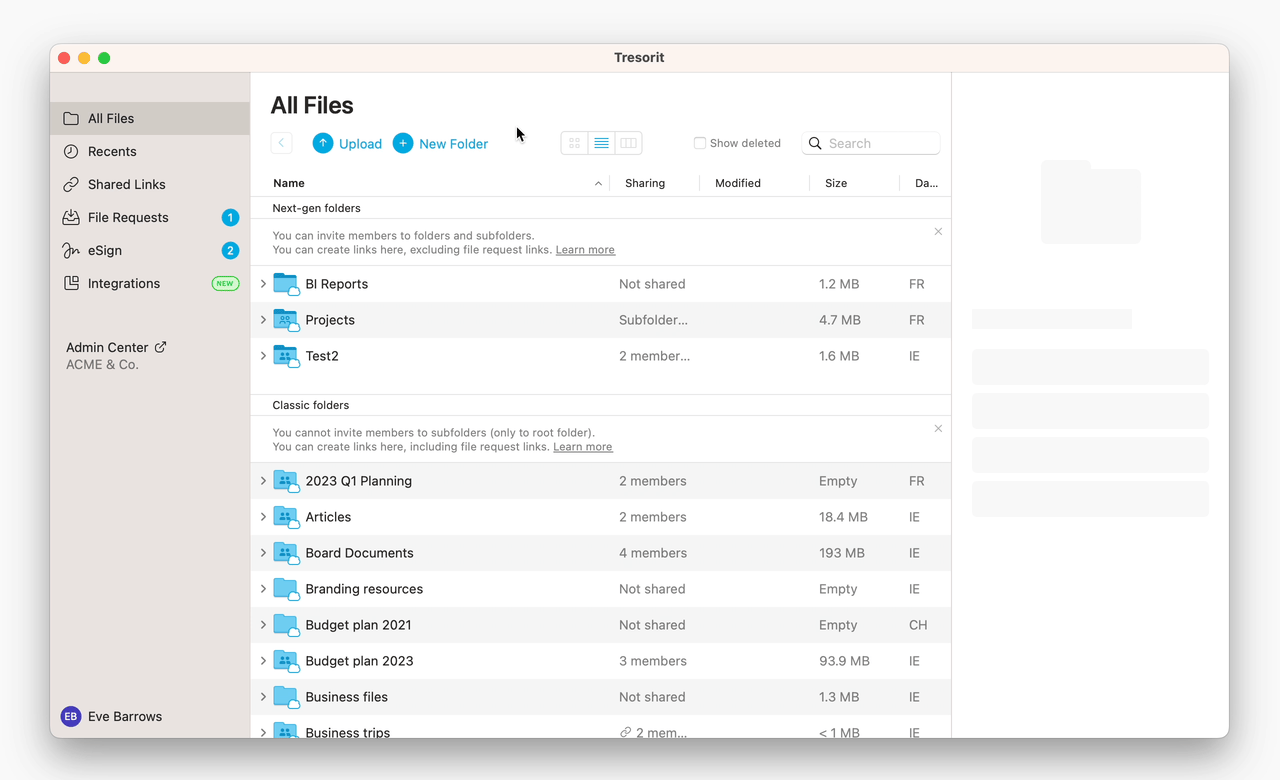Image resolution: width=1280 pixels, height=780 pixels.
Task: Switch to grid view
Action: 575,143
